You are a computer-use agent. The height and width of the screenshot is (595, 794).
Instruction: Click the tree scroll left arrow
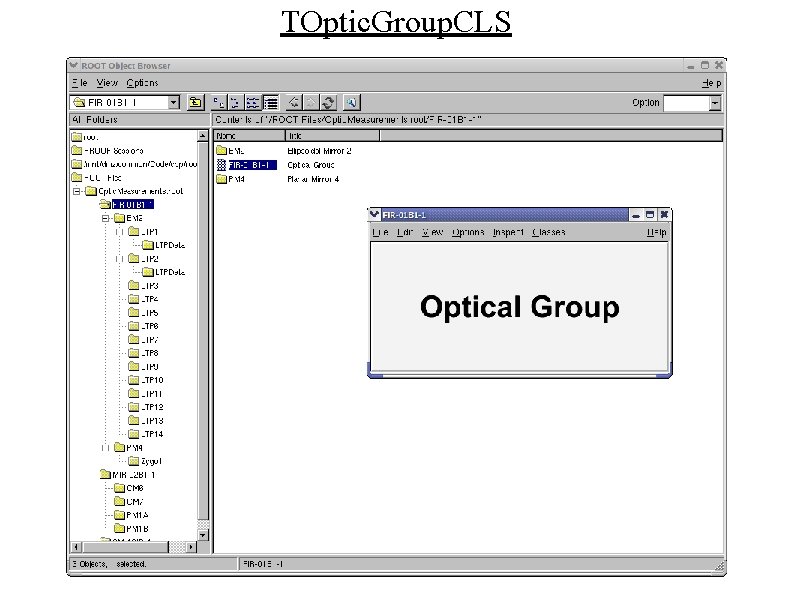(x=76, y=547)
